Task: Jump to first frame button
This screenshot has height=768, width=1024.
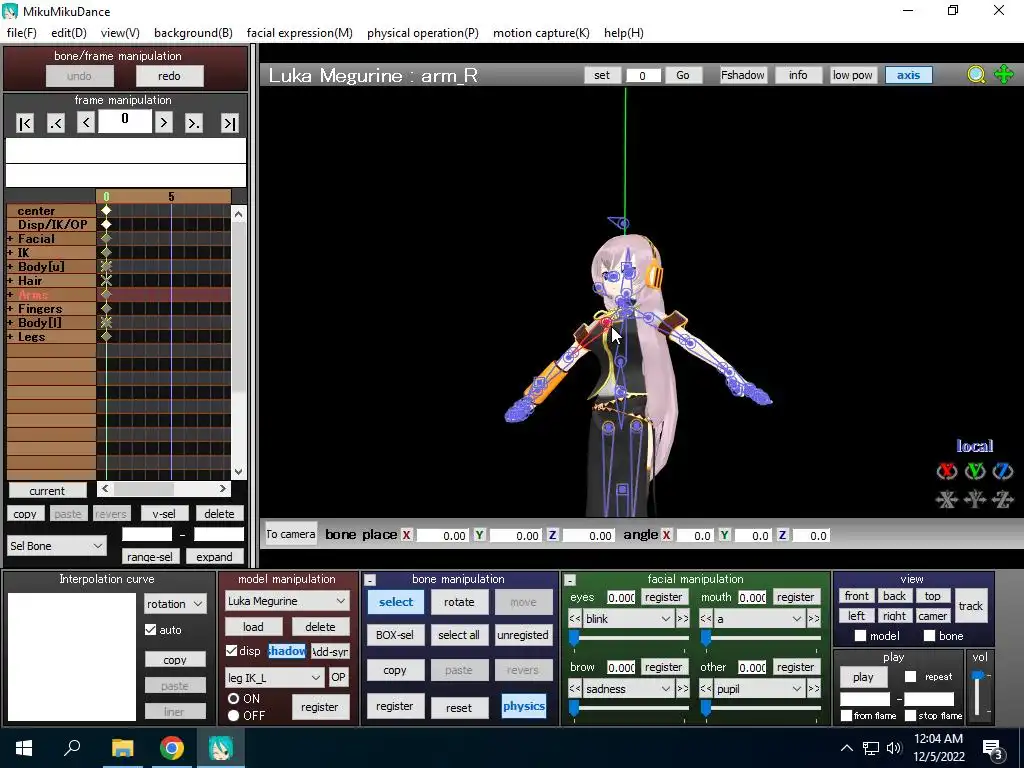Action: pos(25,123)
